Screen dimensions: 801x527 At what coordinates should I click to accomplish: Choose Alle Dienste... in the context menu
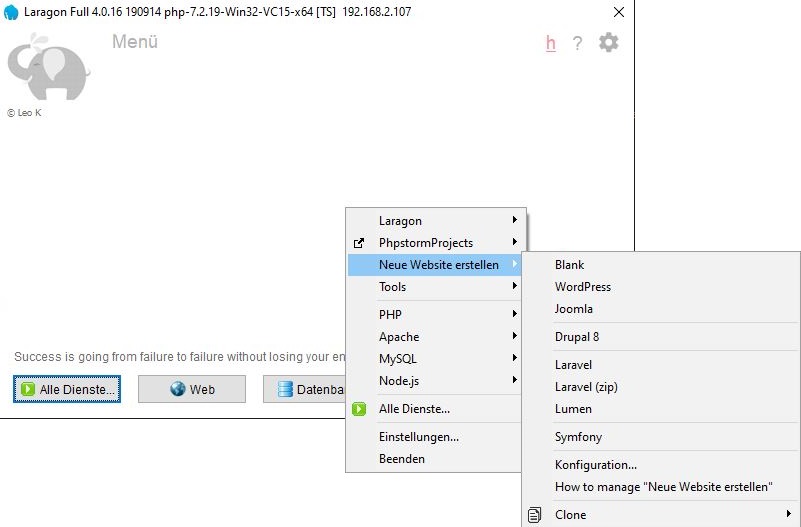pos(434,409)
